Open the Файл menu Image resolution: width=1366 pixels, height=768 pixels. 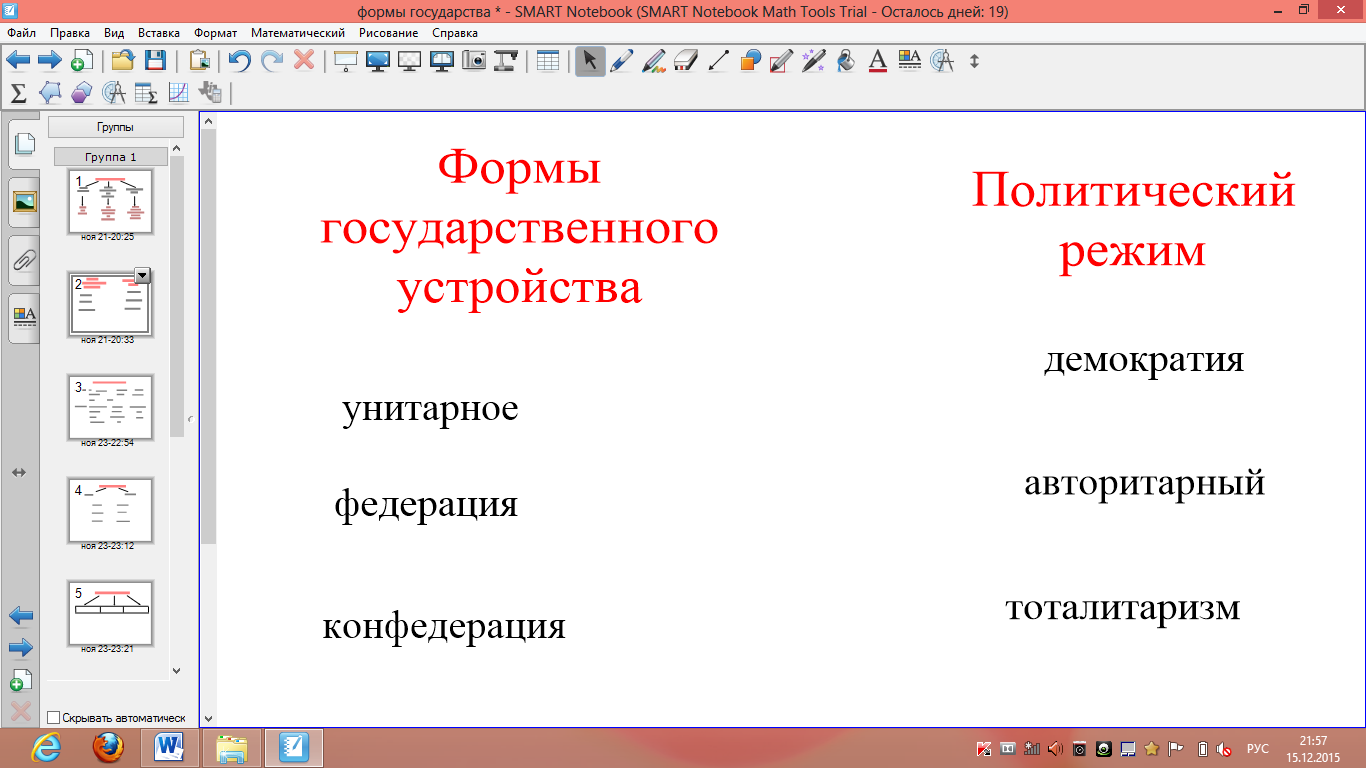(x=21, y=33)
